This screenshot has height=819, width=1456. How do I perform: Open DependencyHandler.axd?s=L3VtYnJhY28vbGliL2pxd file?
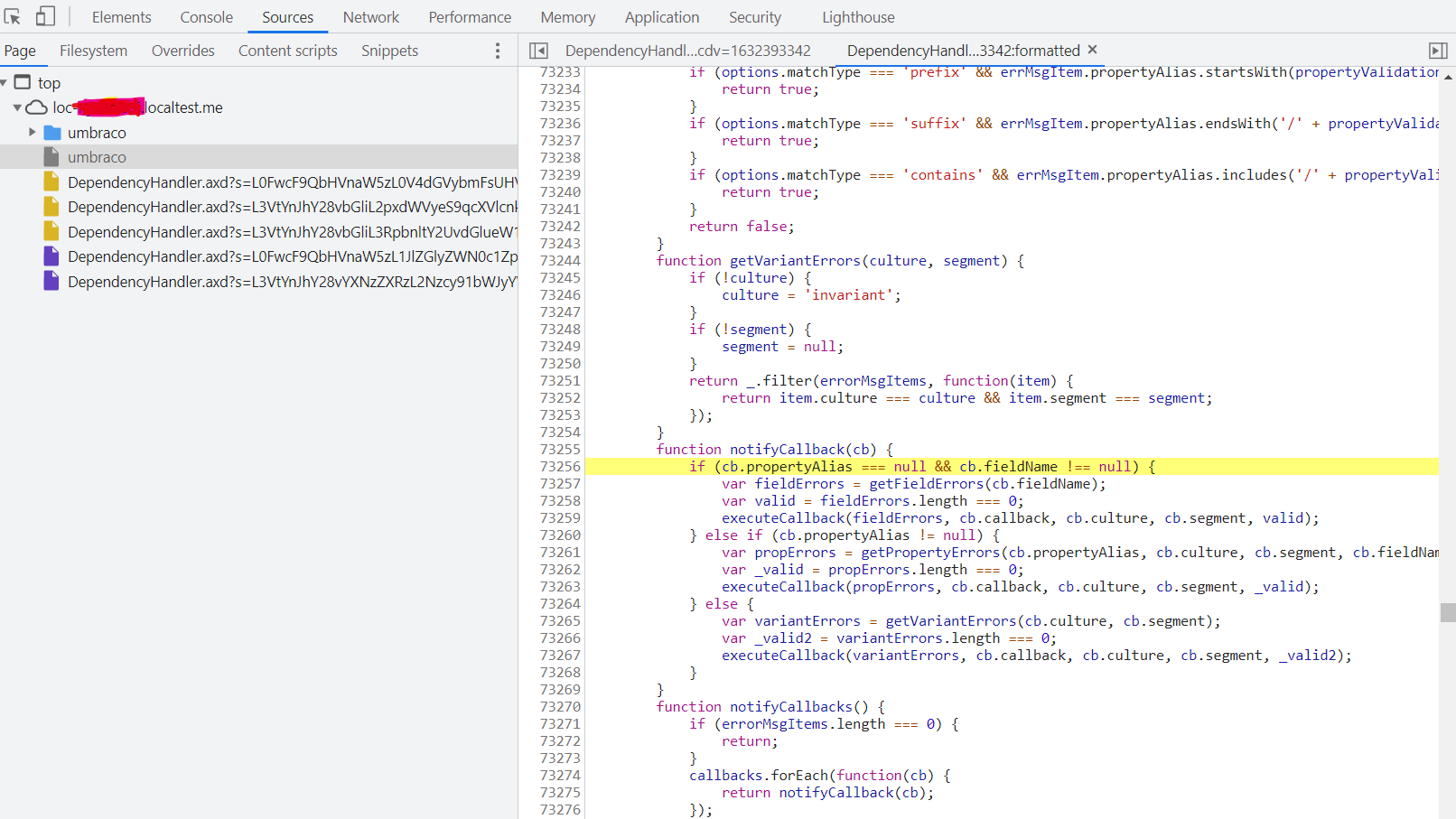click(x=293, y=207)
